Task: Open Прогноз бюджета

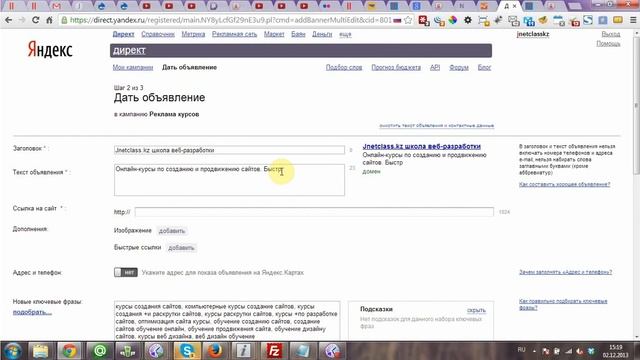Action: click(396, 67)
